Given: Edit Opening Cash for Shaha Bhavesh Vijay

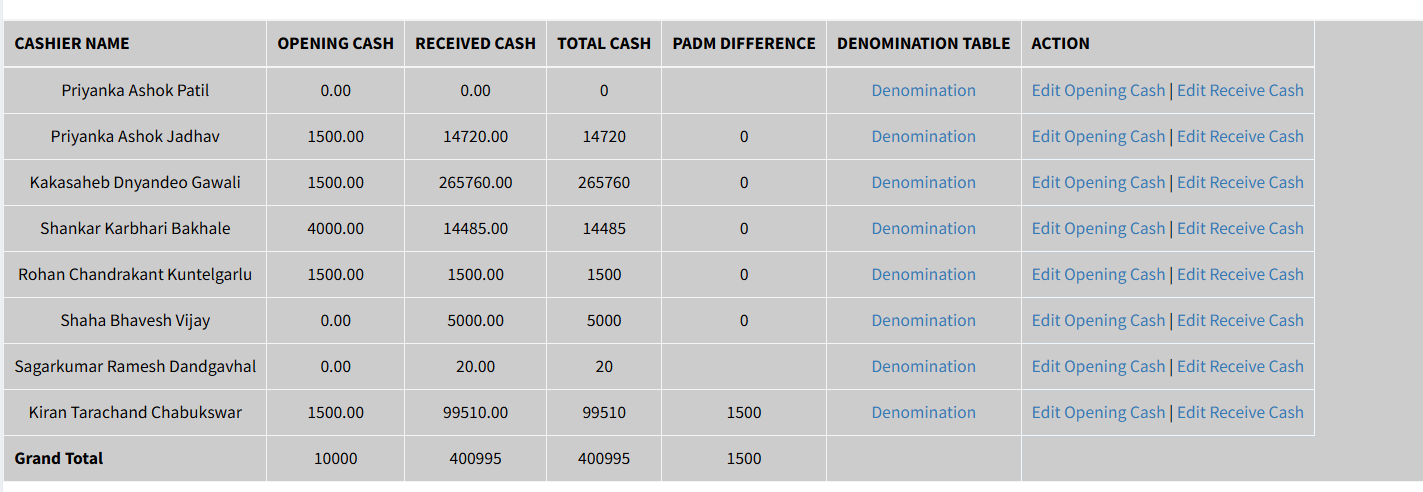Looking at the screenshot, I should (1098, 320).
